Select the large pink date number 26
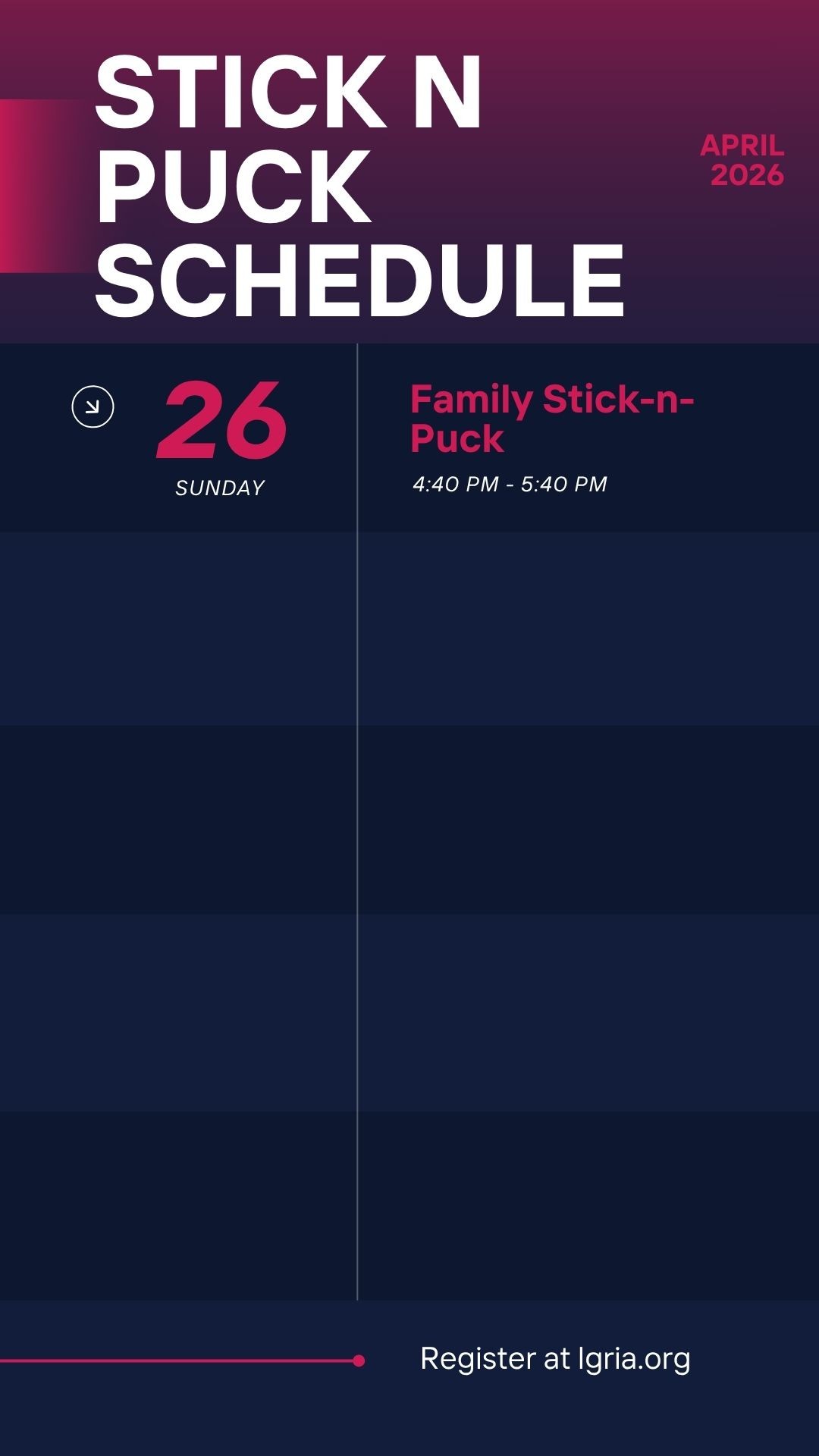This screenshot has width=819, height=1456. 221,421
